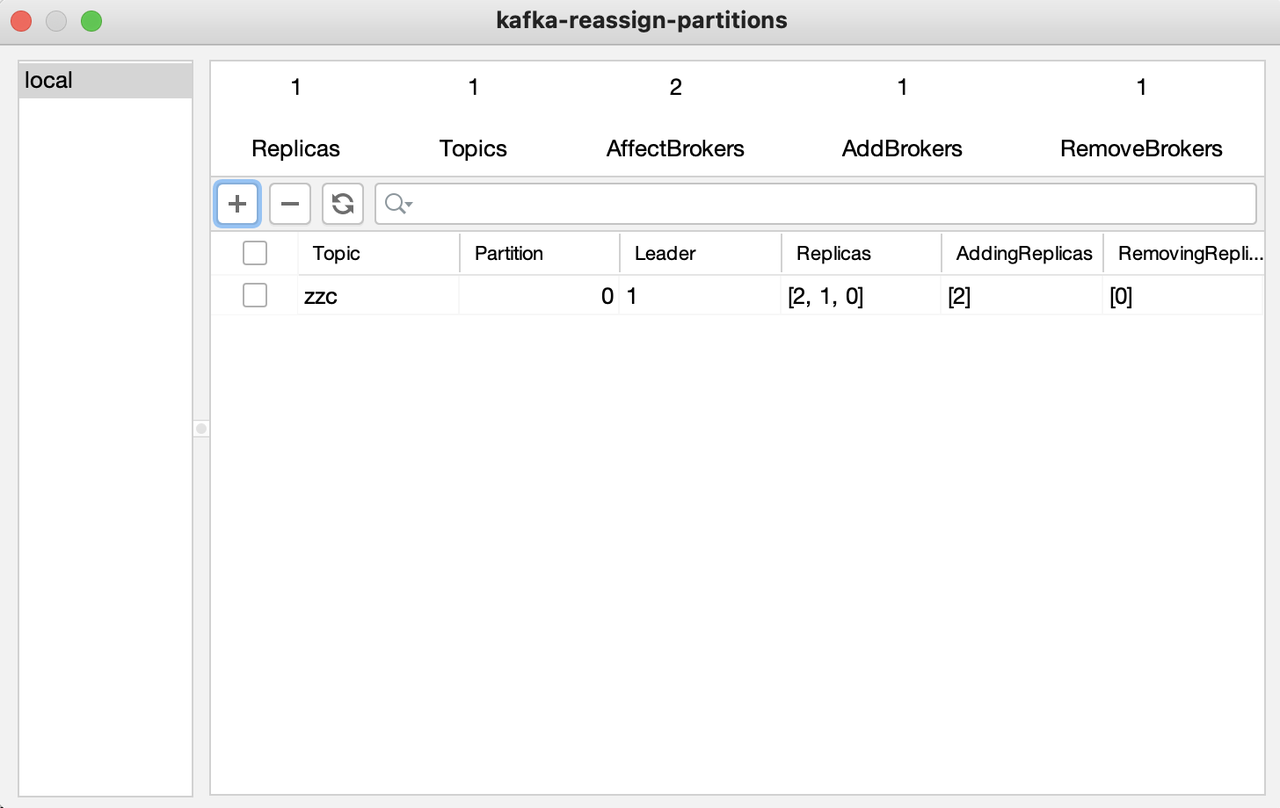Refresh the partition reassignment list

click(342, 203)
